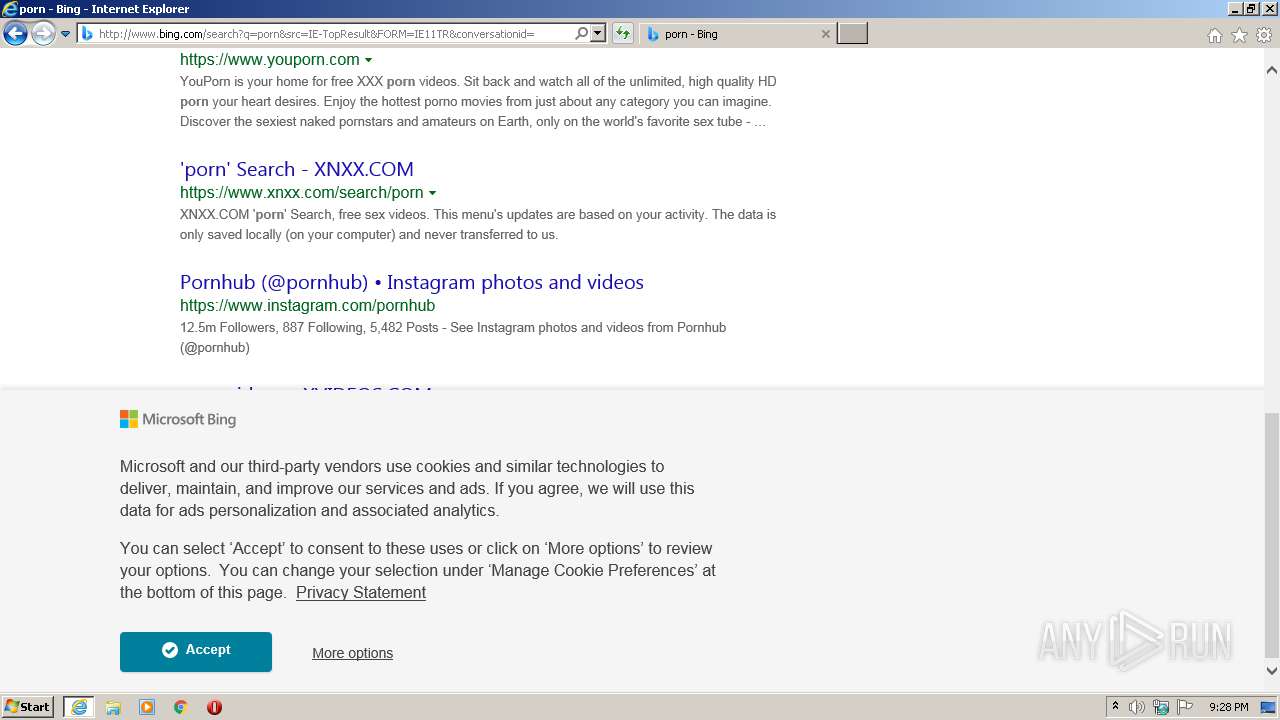Expand the address bar autocomplete dropdown
Viewport: 1280px width, 720px height.
[598, 34]
